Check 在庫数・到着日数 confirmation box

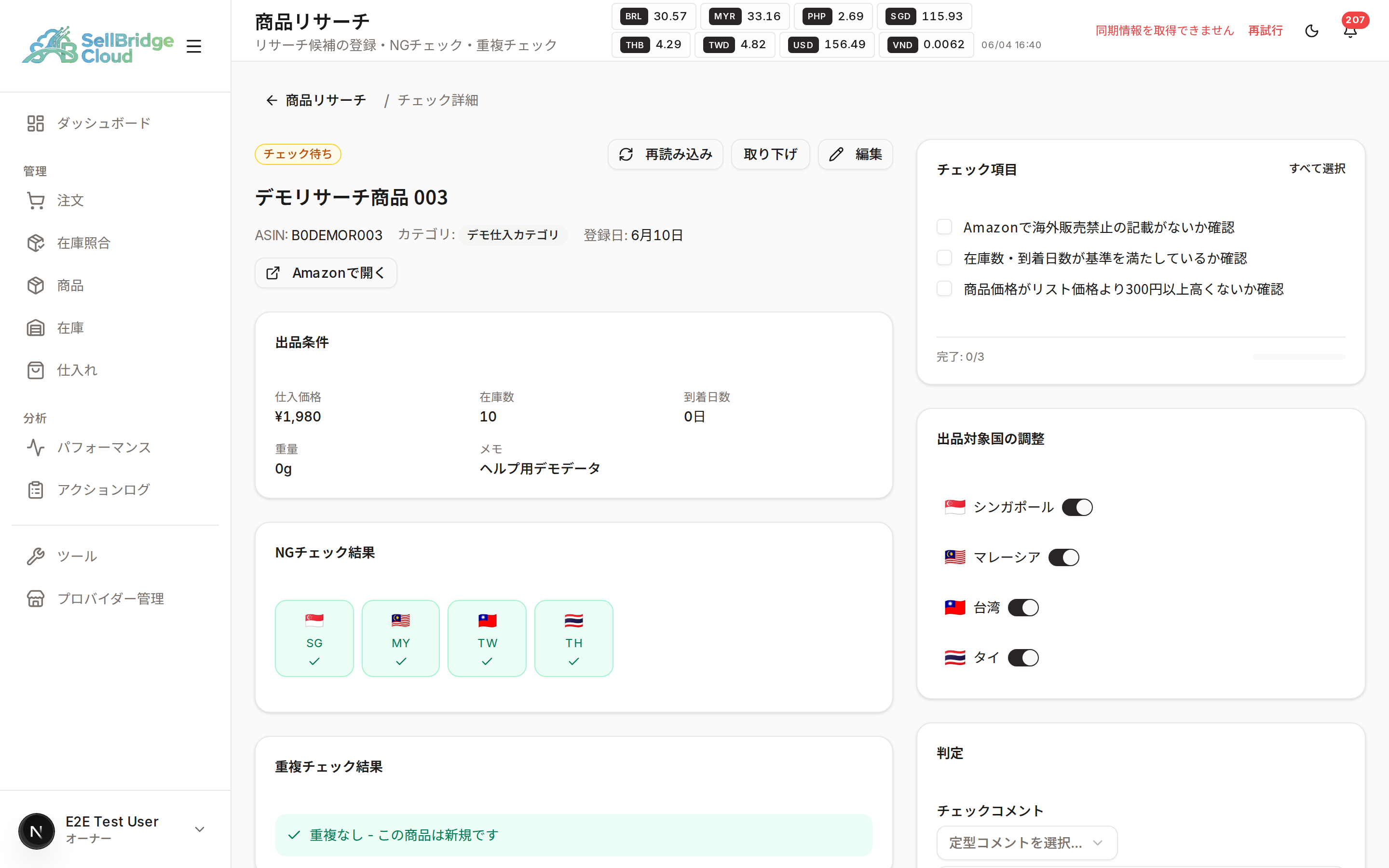pyautogui.click(x=944, y=258)
